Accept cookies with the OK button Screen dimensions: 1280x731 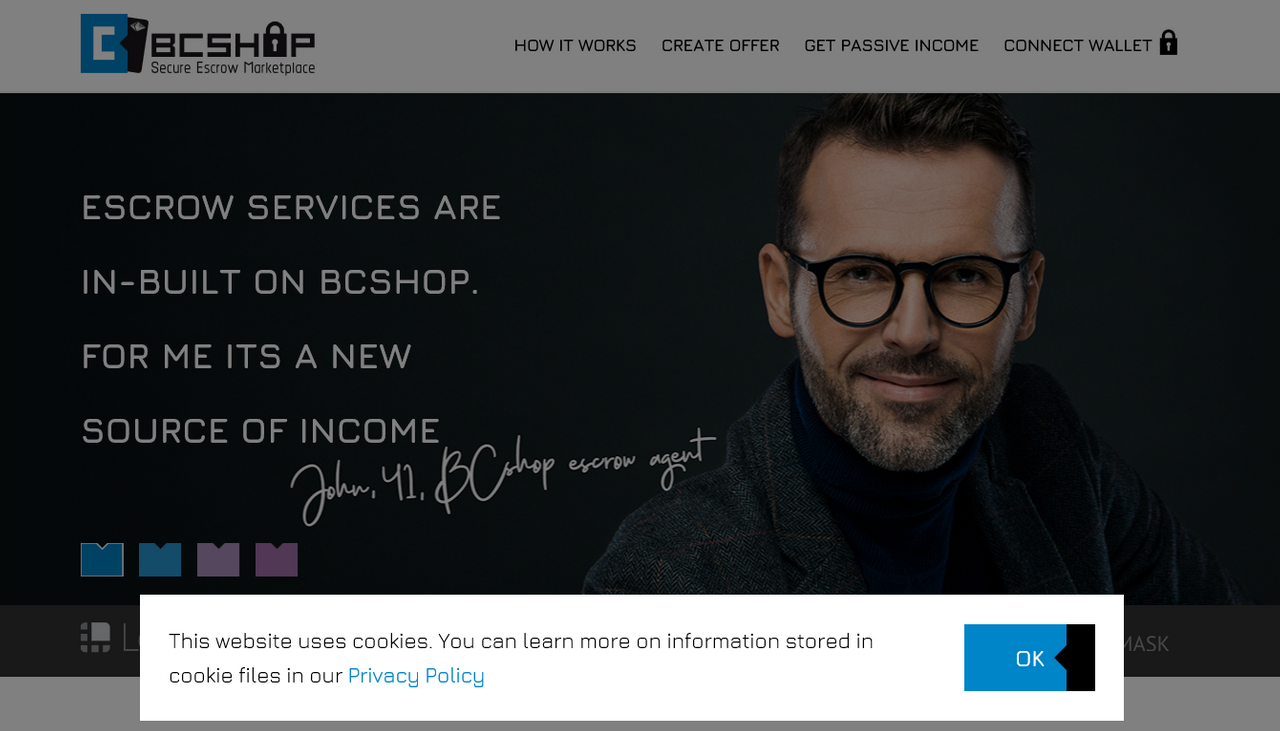click(x=1029, y=658)
